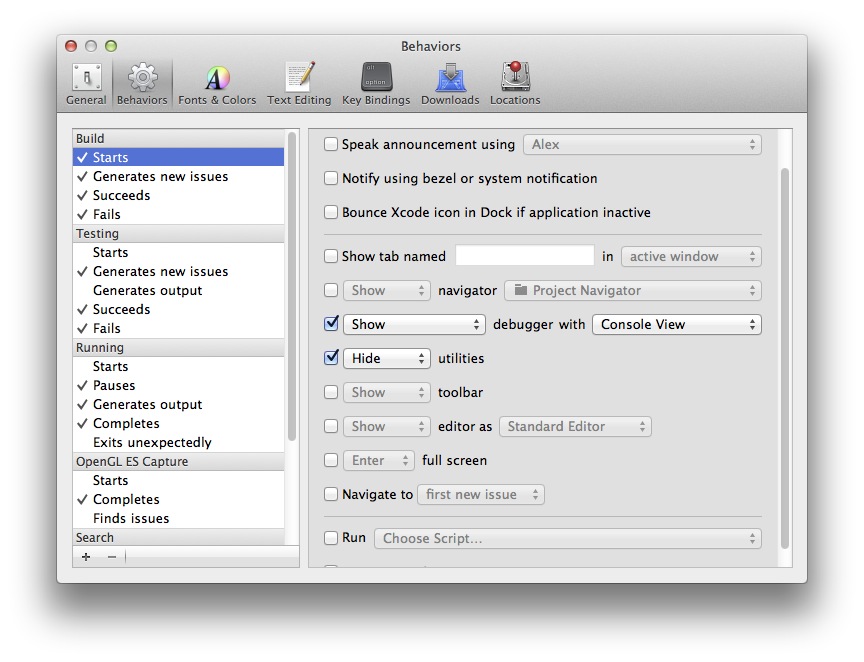
Task: Select Running Generates output
Action: click(x=179, y=405)
